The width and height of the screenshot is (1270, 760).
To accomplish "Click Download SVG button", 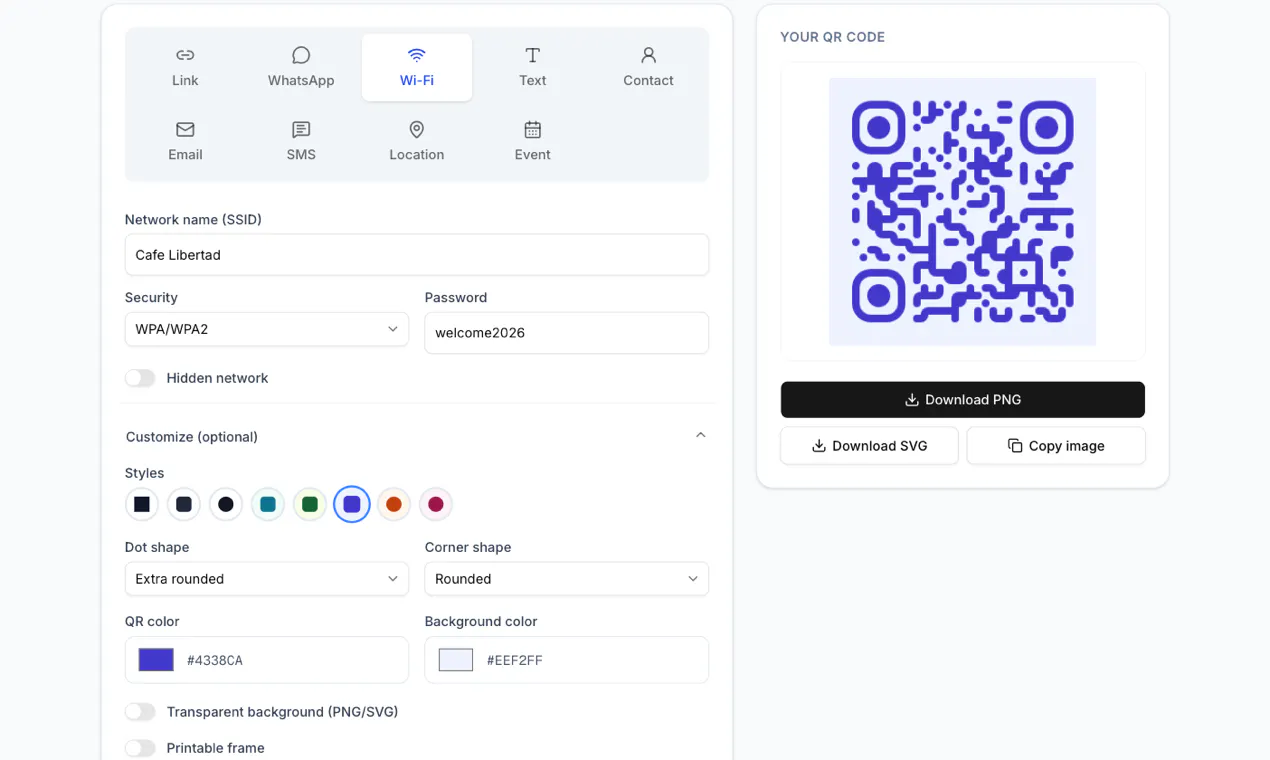I will point(870,446).
